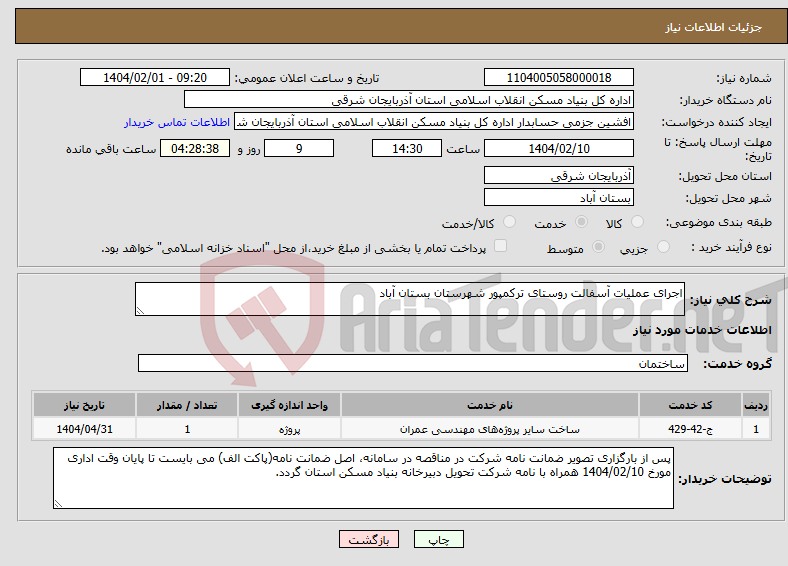This screenshot has width=788, height=566.
Task: Click service code cell ج-42-429
Action: coord(691,429)
